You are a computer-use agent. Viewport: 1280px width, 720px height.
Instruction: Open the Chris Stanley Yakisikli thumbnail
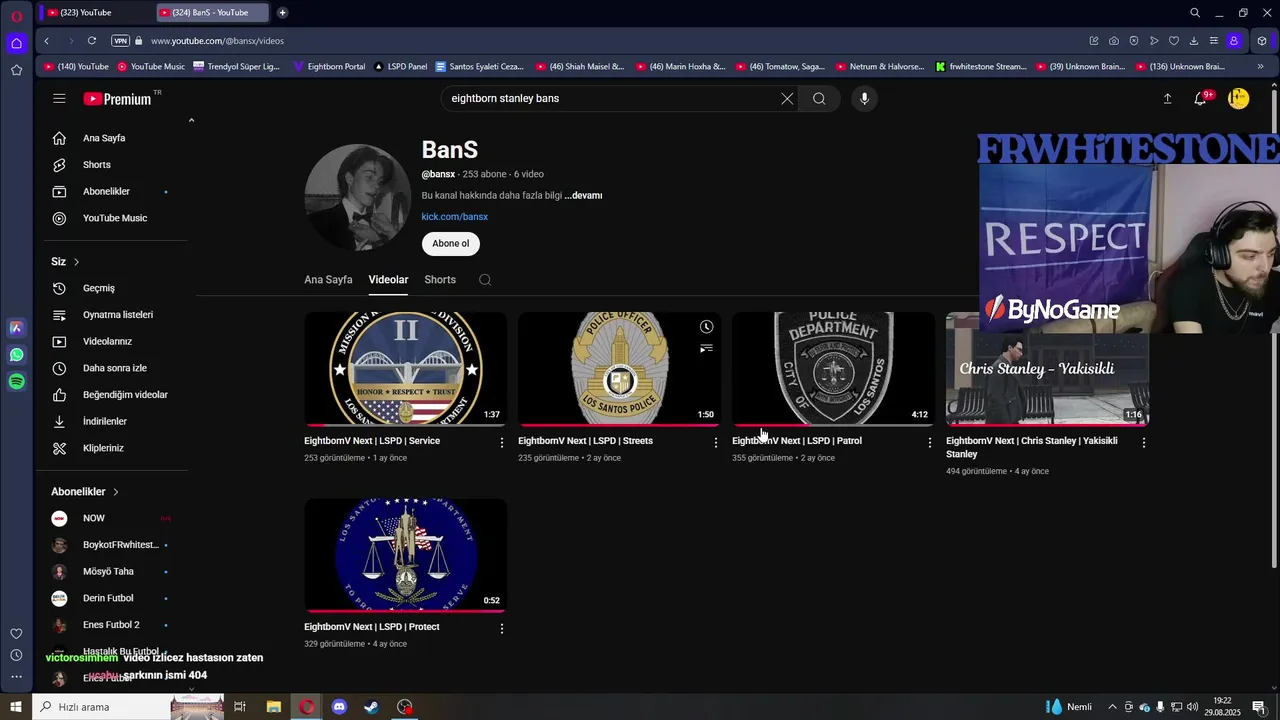(x=1047, y=369)
